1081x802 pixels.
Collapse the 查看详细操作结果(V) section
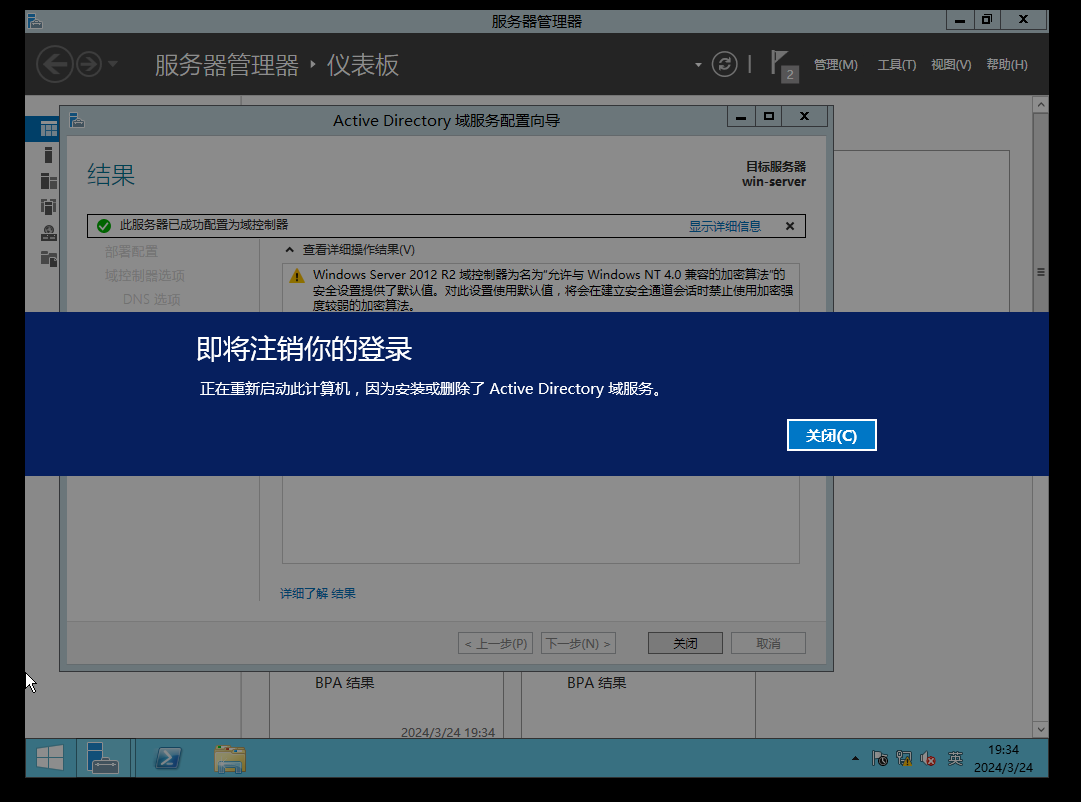pyautogui.click(x=290, y=250)
